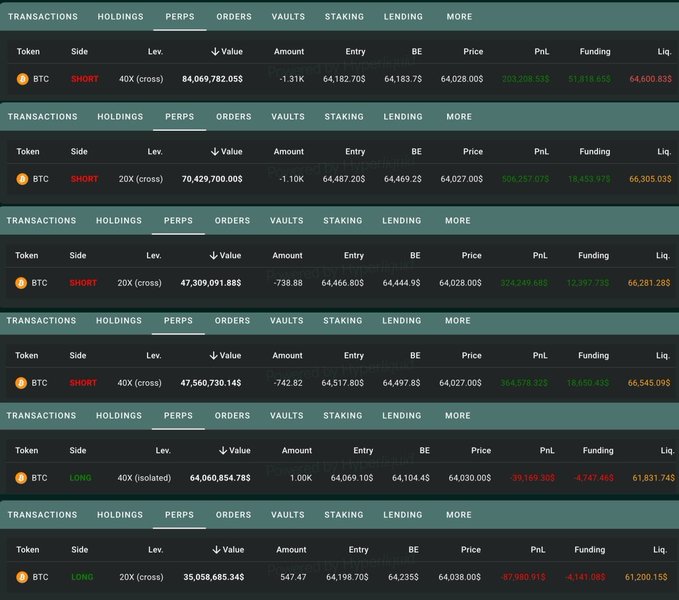
Task: Open HOLDINGS tab in the 35,058,685.34$ position panel
Action: [120, 515]
